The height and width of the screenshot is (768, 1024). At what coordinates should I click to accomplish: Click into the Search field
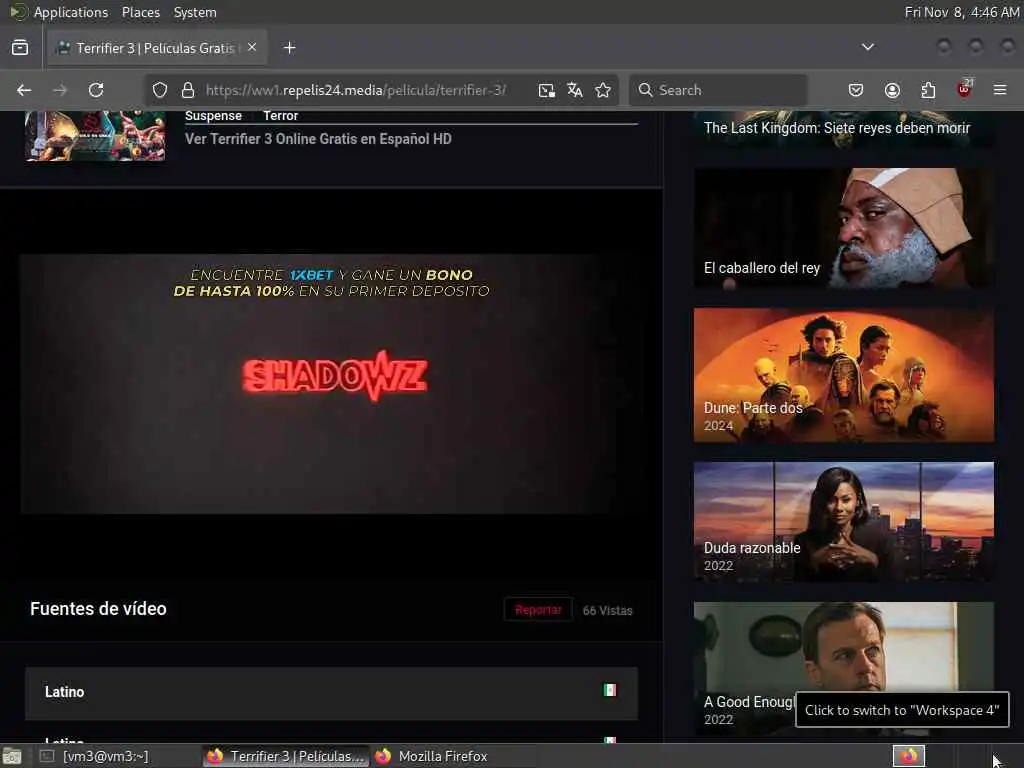pyautogui.click(x=718, y=90)
